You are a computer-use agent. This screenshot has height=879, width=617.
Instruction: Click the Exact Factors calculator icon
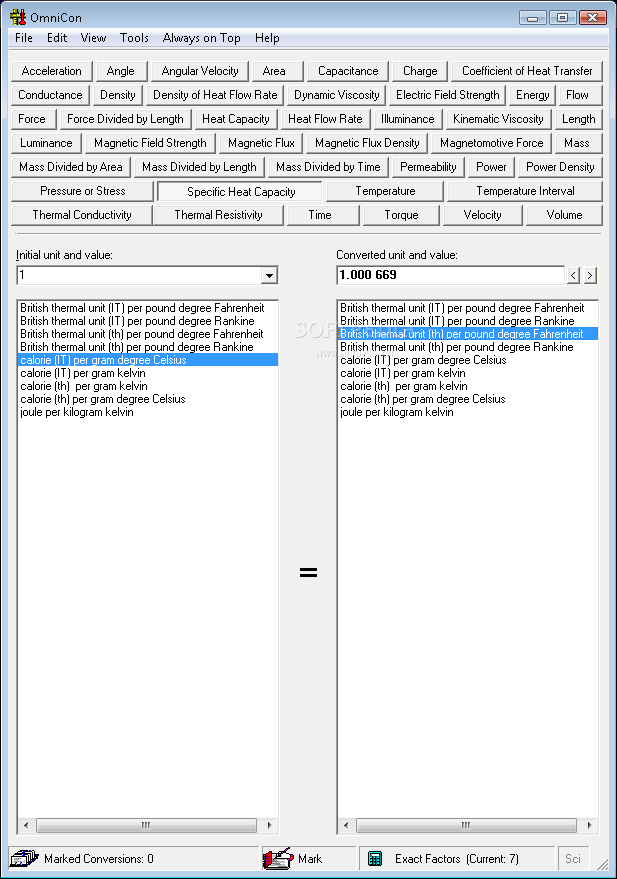374,858
